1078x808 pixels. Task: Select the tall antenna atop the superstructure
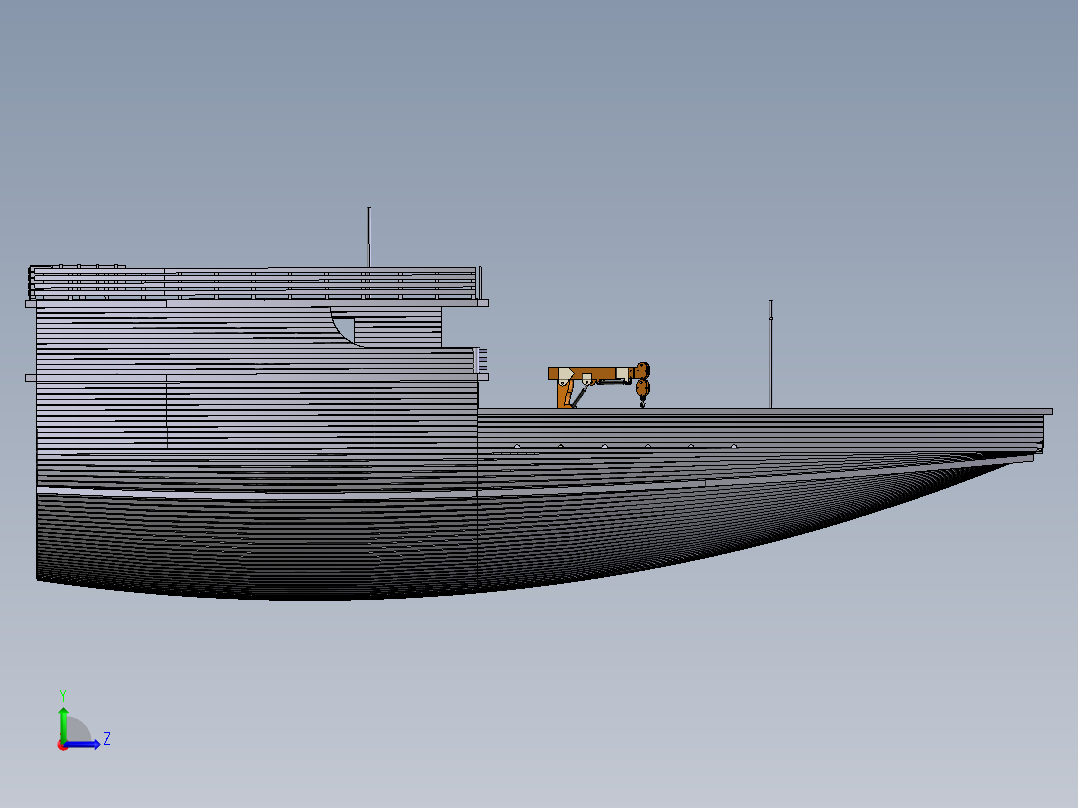(x=369, y=237)
